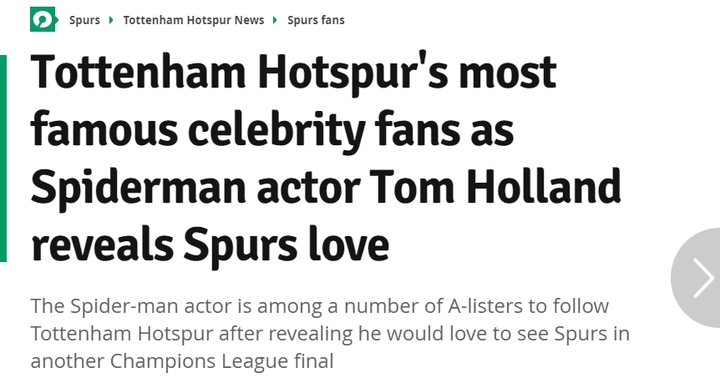Click 'Tom Holland' in the headline
Screen dimensions: 720x388
pyautogui.click(x=495, y=186)
